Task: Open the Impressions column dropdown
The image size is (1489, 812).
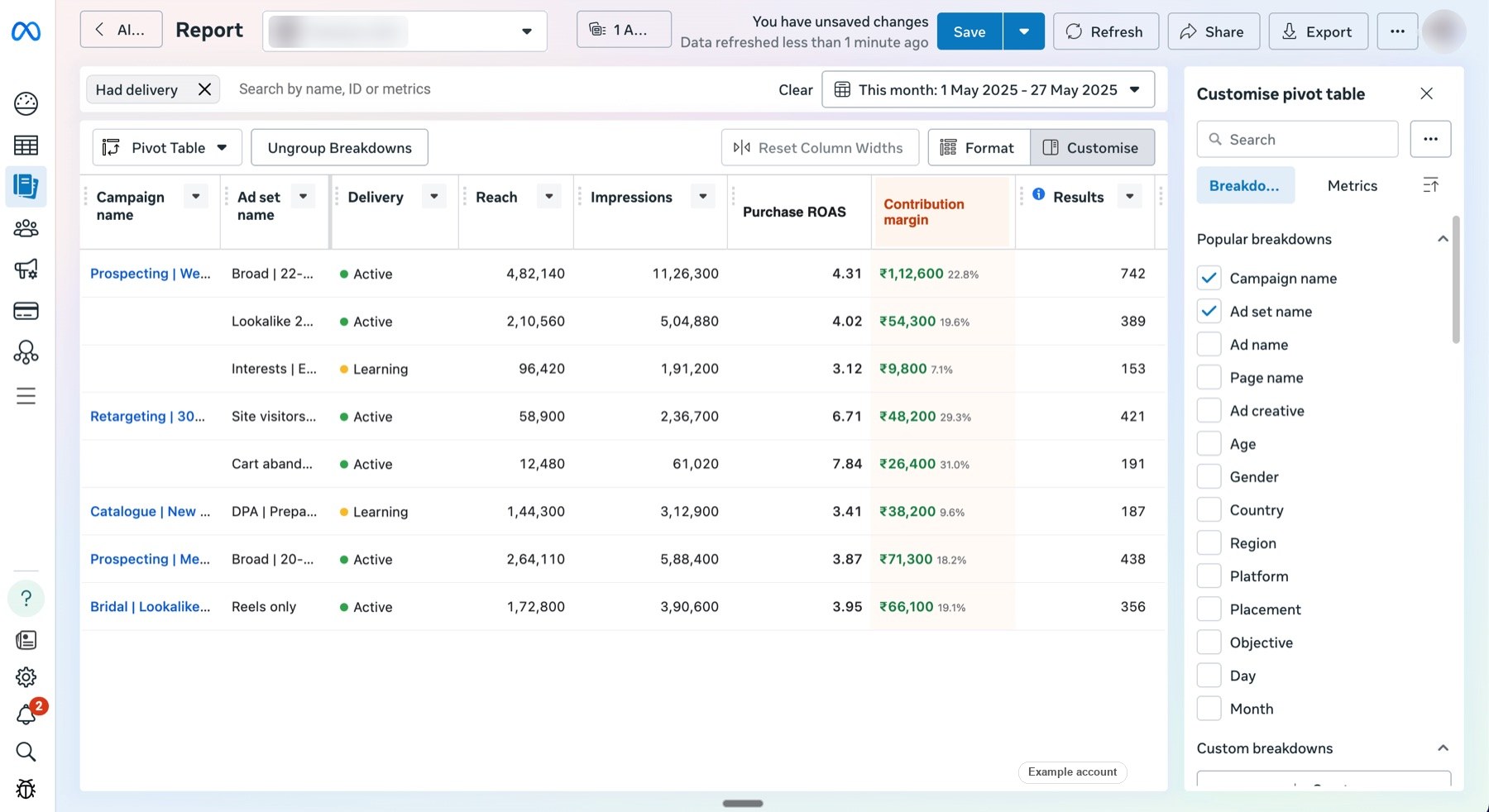Action: click(x=702, y=196)
